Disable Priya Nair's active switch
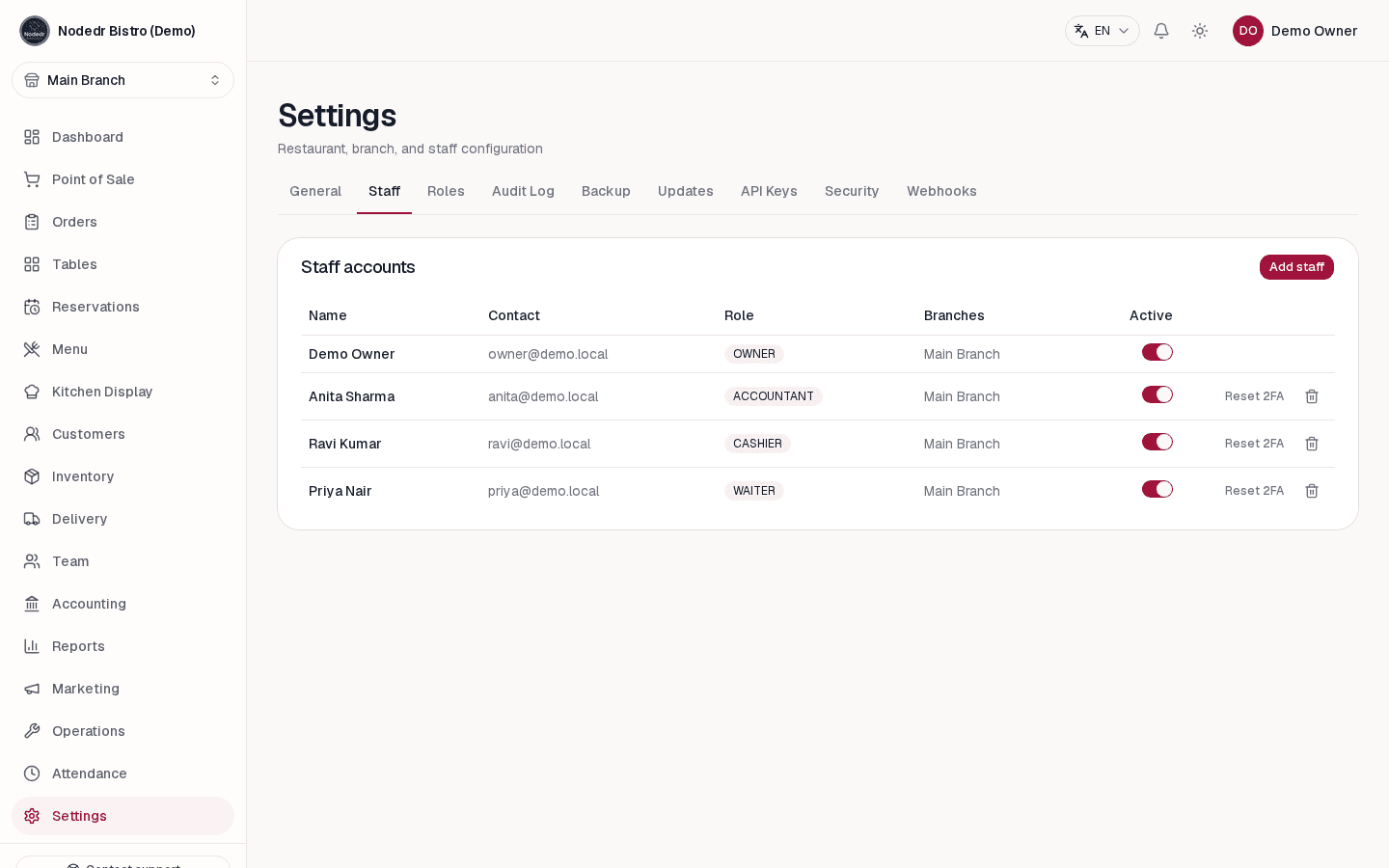 coord(1157,489)
